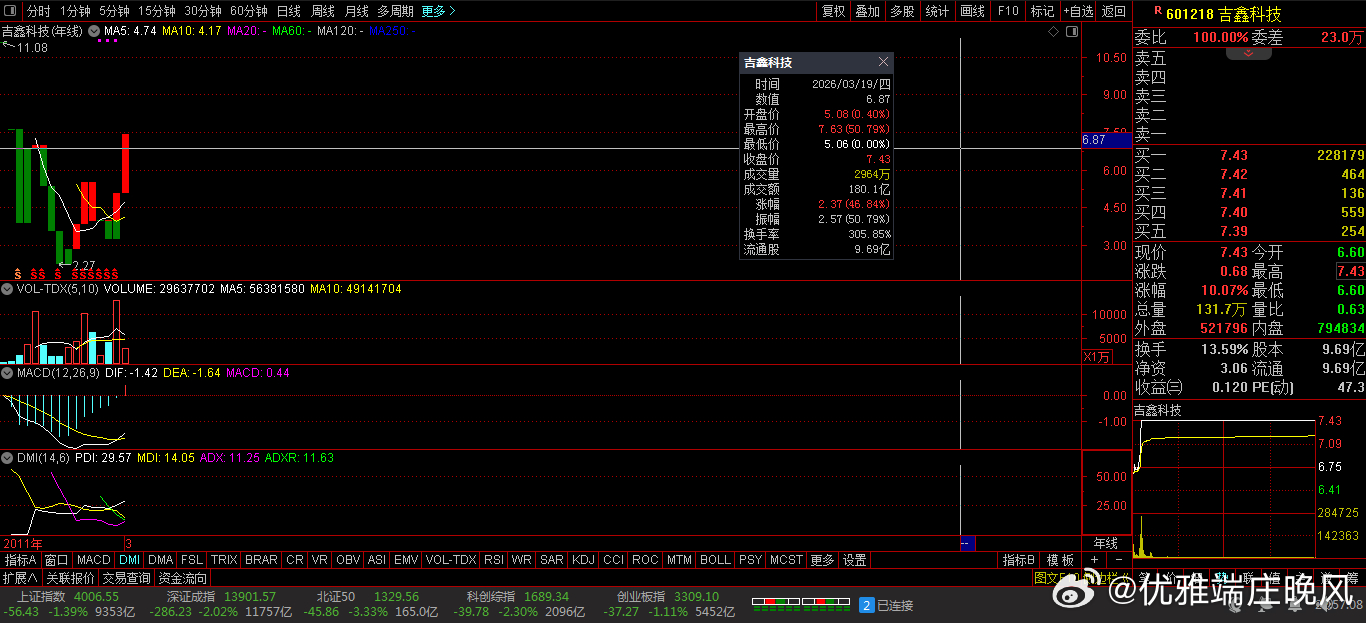Switch to 分时 chart view
This screenshot has width=1366, height=623.
pos(38,11)
